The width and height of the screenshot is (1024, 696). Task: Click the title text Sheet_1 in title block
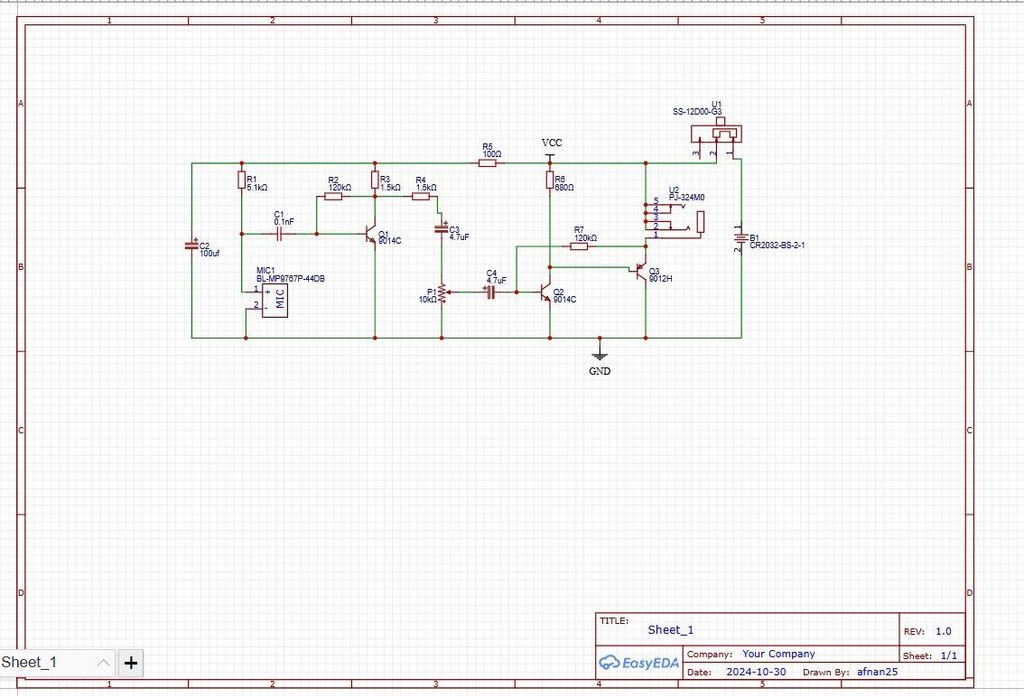[671, 630]
